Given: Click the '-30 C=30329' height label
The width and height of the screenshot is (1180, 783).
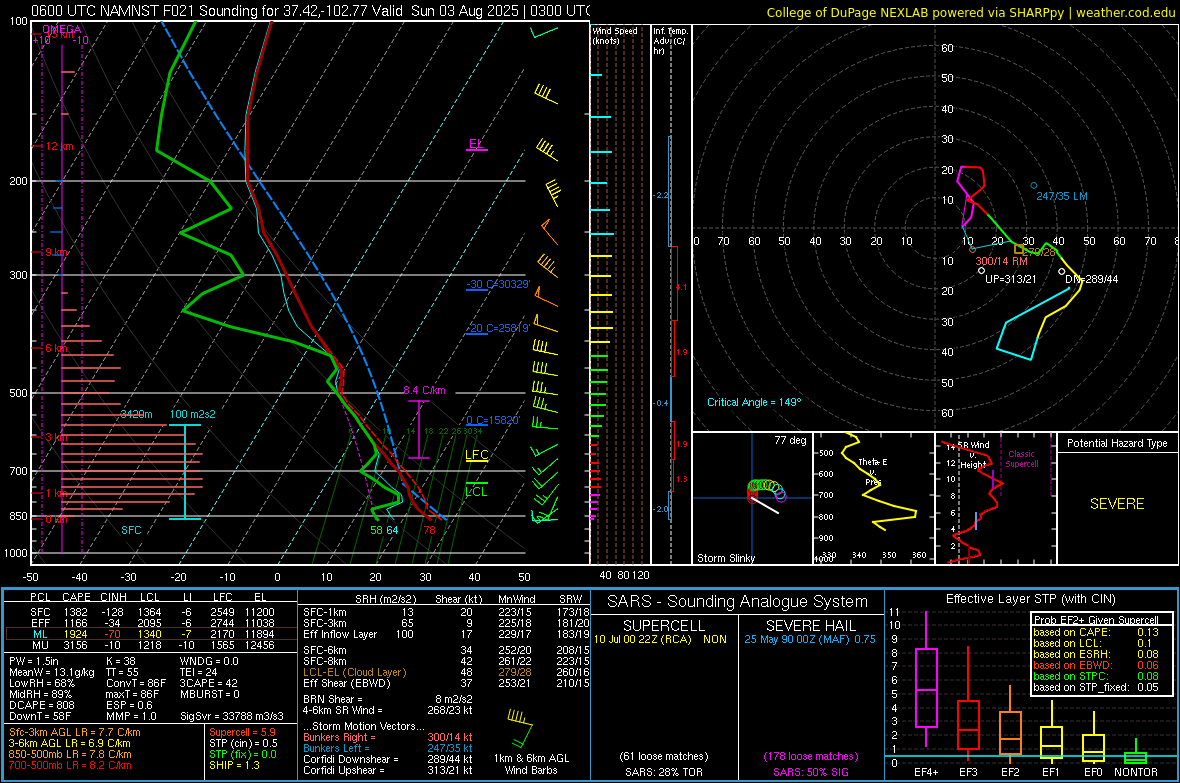Looking at the screenshot, I should pyautogui.click(x=498, y=285).
